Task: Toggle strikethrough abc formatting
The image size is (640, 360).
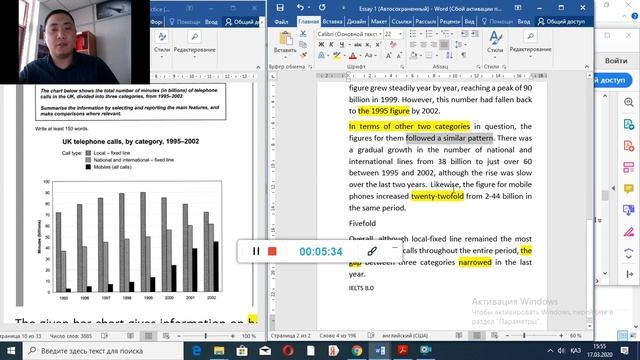Action: tap(358, 44)
